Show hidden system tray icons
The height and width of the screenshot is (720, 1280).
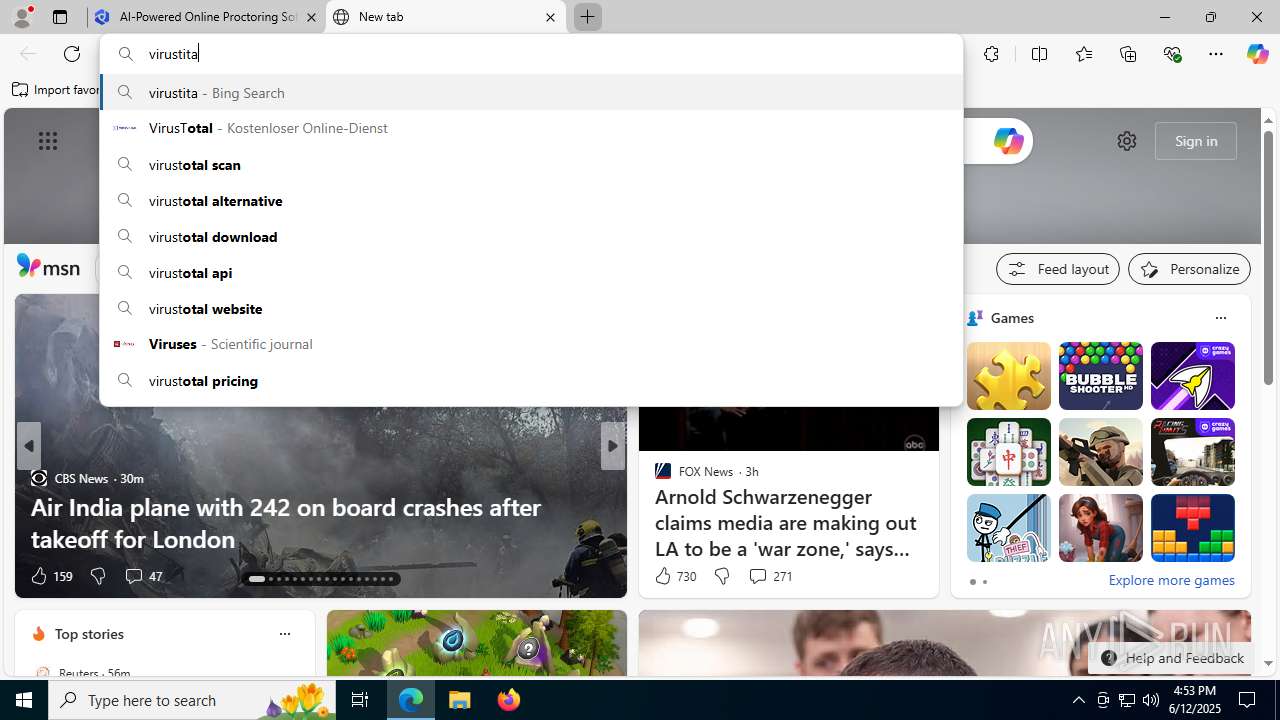[1078, 700]
